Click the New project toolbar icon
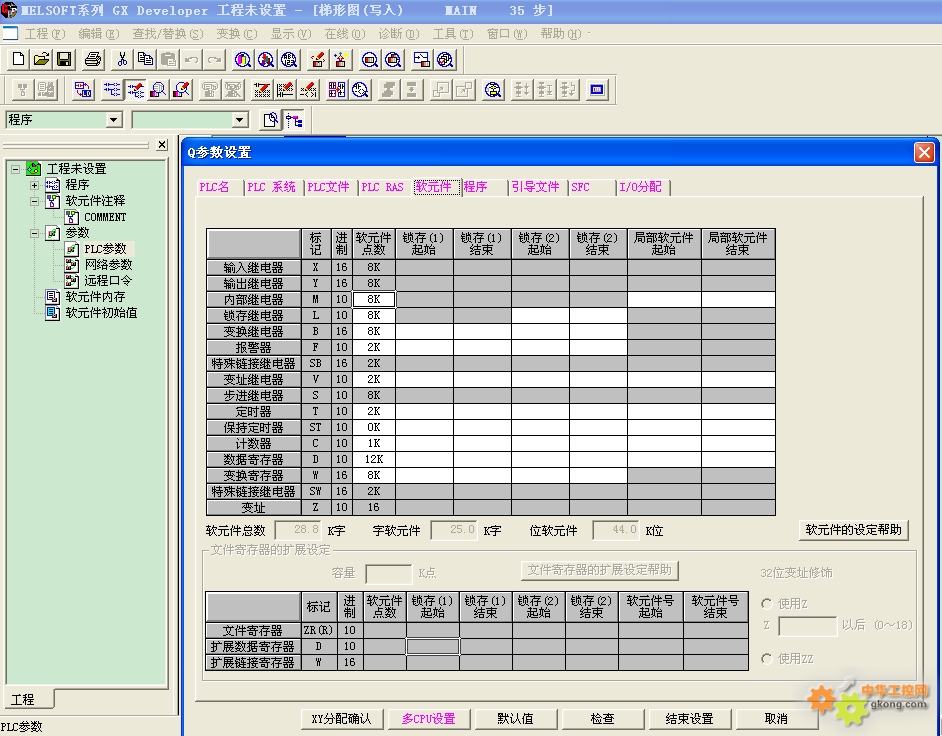The height and width of the screenshot is (736, 942). point(19,59)
